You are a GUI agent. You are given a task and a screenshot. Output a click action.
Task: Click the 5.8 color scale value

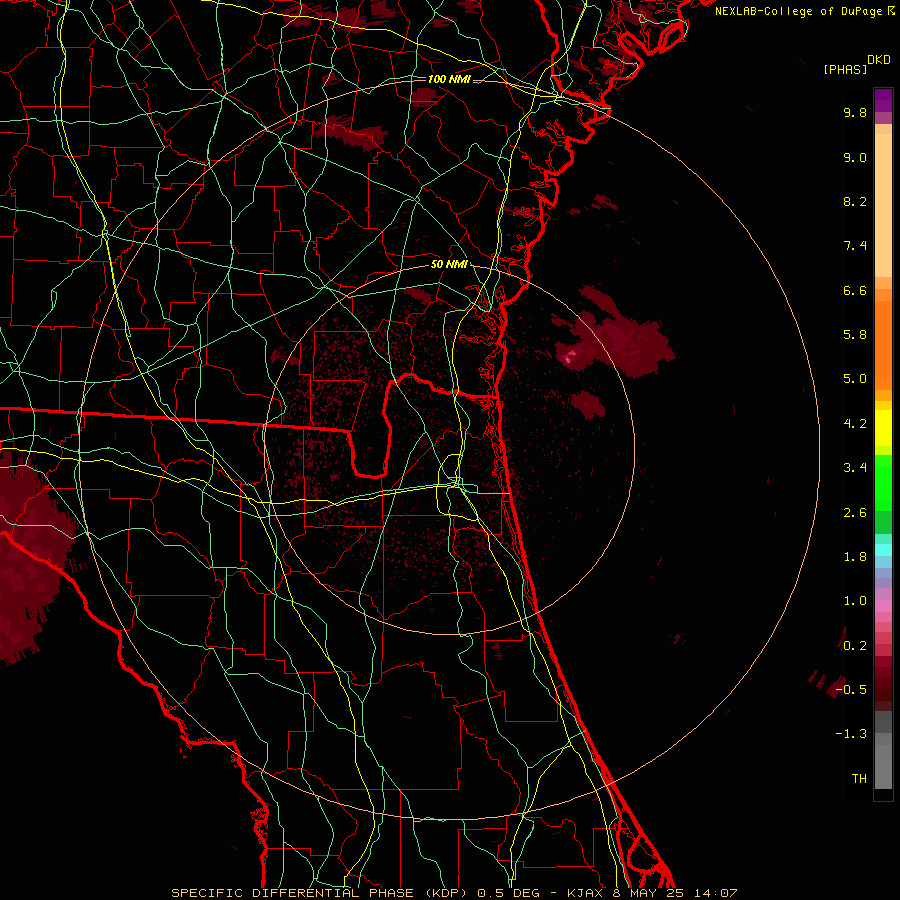point(855,335)
